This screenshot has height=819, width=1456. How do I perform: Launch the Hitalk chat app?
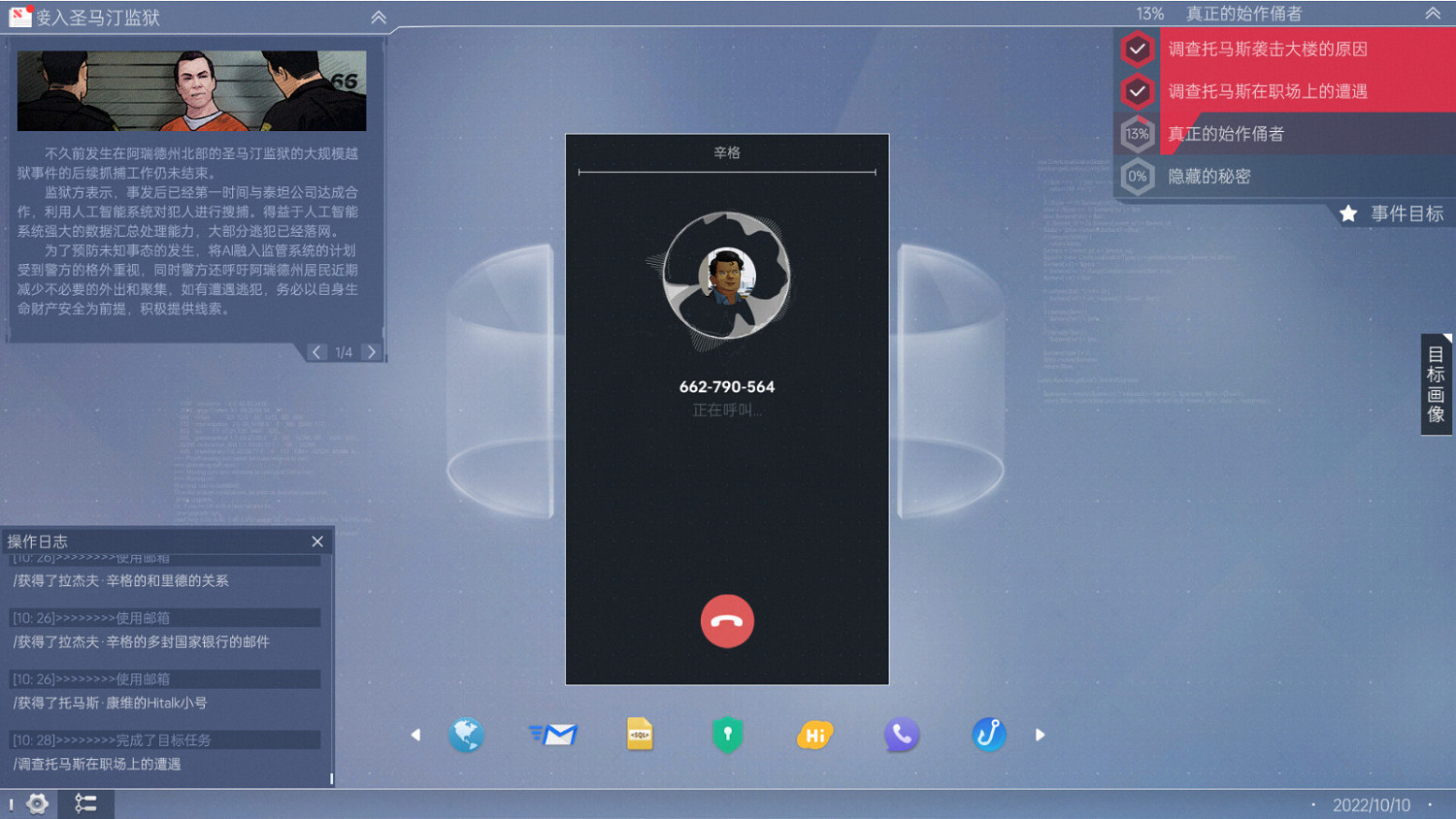coord(814,735)
